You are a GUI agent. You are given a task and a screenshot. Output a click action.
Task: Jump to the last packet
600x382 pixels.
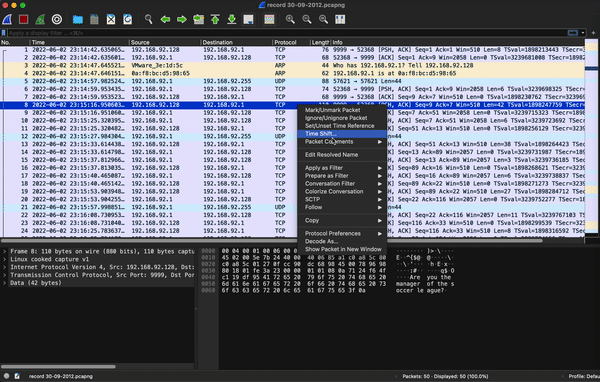point(232,19)
